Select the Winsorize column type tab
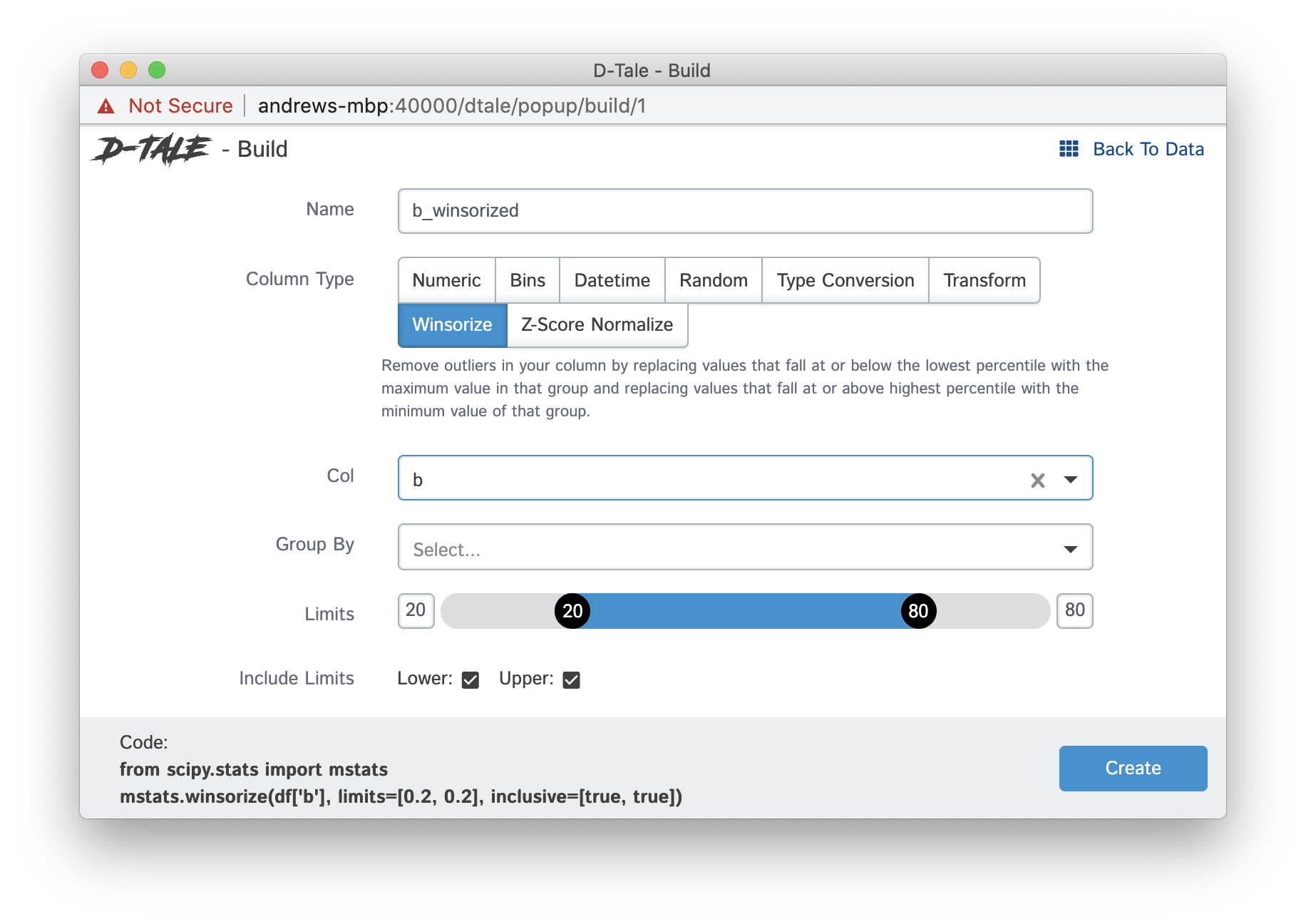Image resolution: width=1306 pixels, height=924 pixels. (x=452, y=324)
